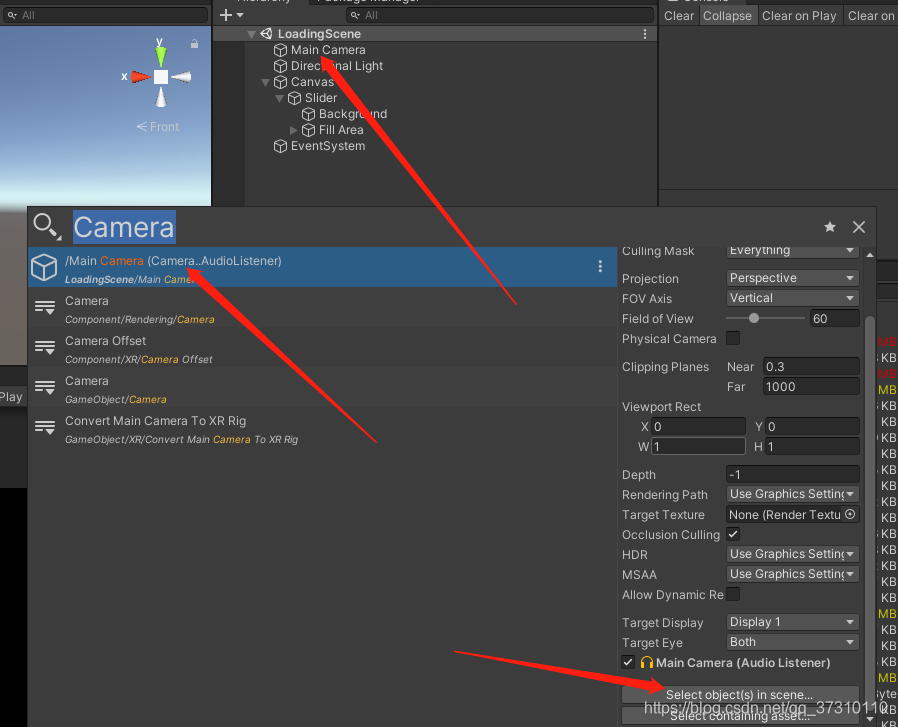Open the LoadingScene options menu
898x727 pixels.
pos(644,33)
